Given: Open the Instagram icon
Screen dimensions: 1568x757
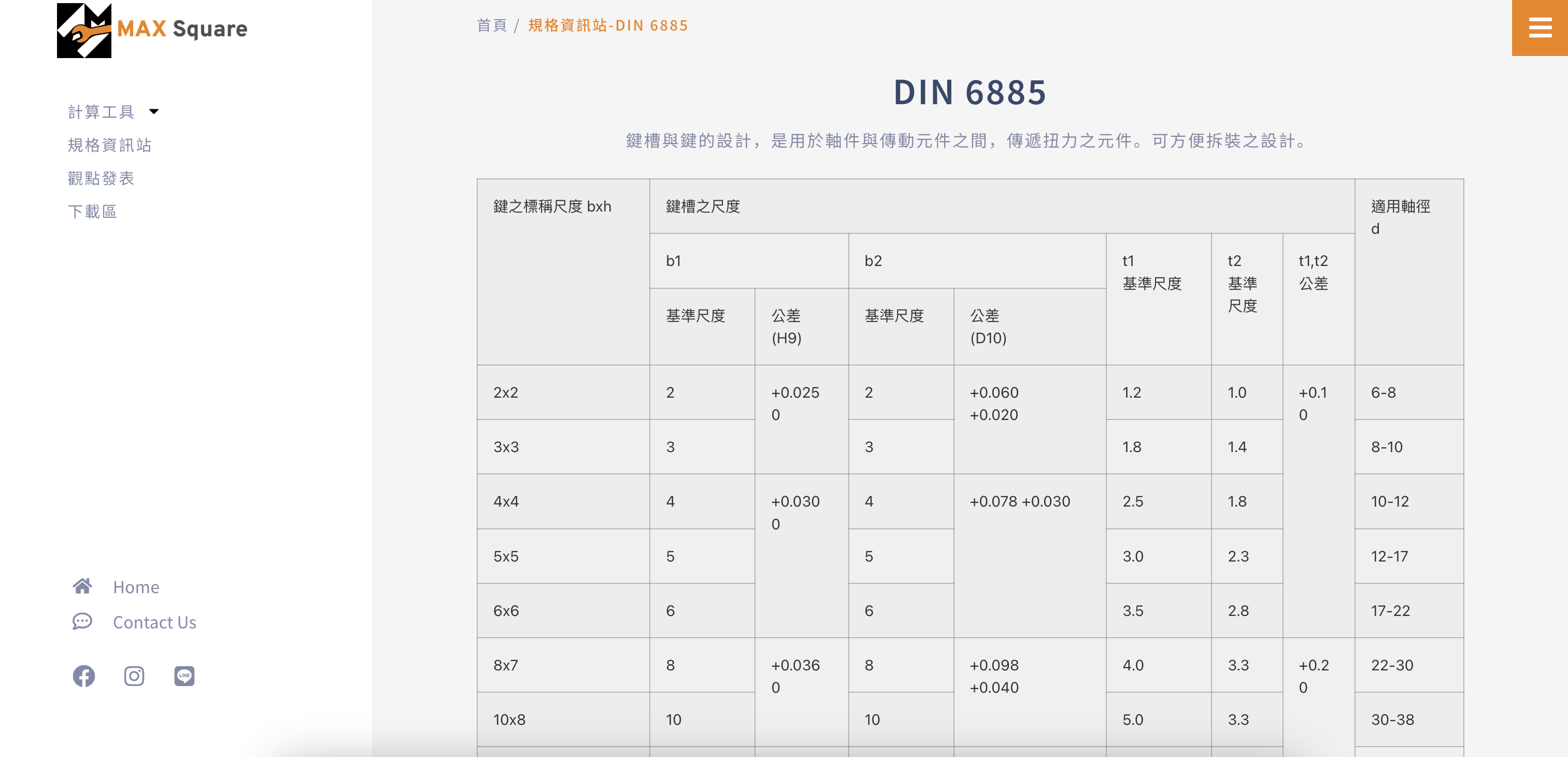Looking at the screenshot, I should click(x=134, y=676).
